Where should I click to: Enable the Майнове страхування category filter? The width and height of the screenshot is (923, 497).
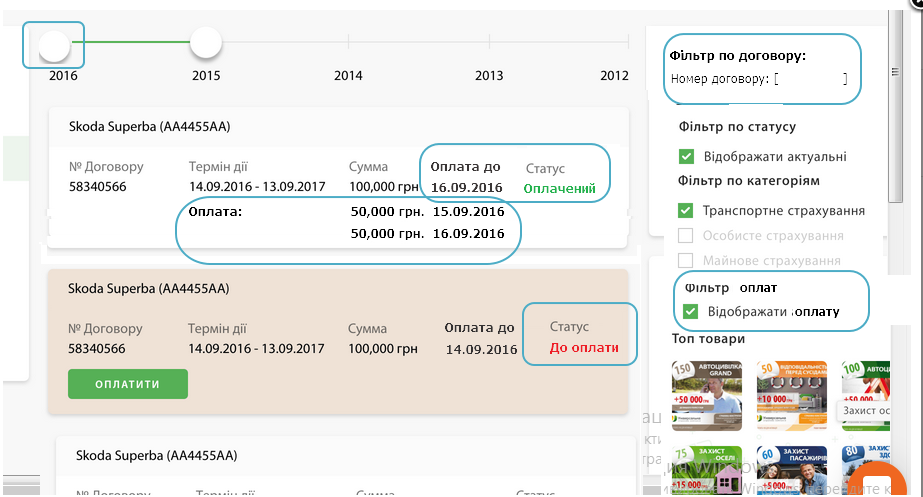click(686, 260)
